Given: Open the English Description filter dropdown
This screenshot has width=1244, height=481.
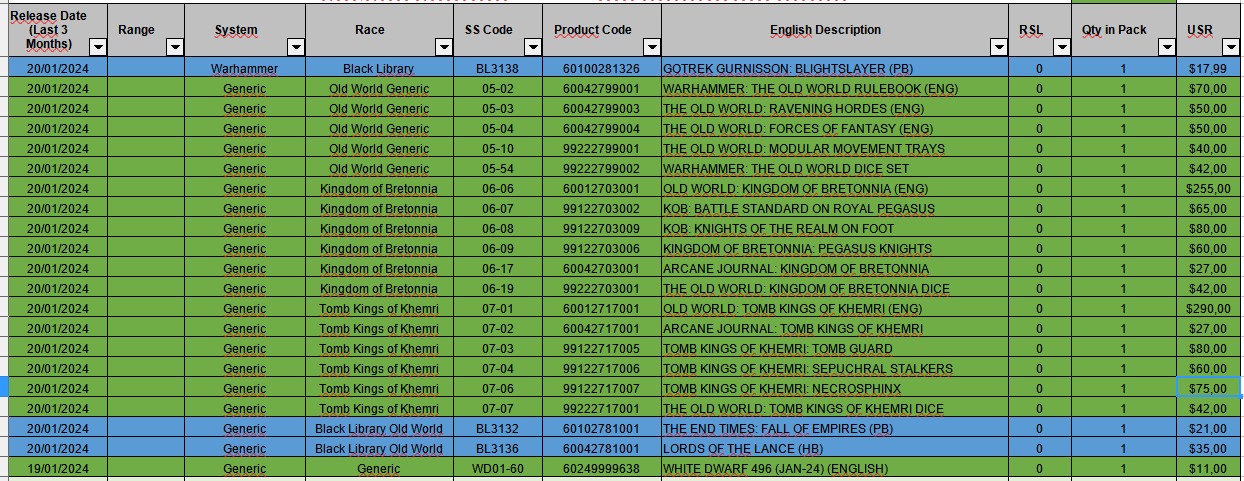Looking at the screenshot, I should (x=998, y=47).
